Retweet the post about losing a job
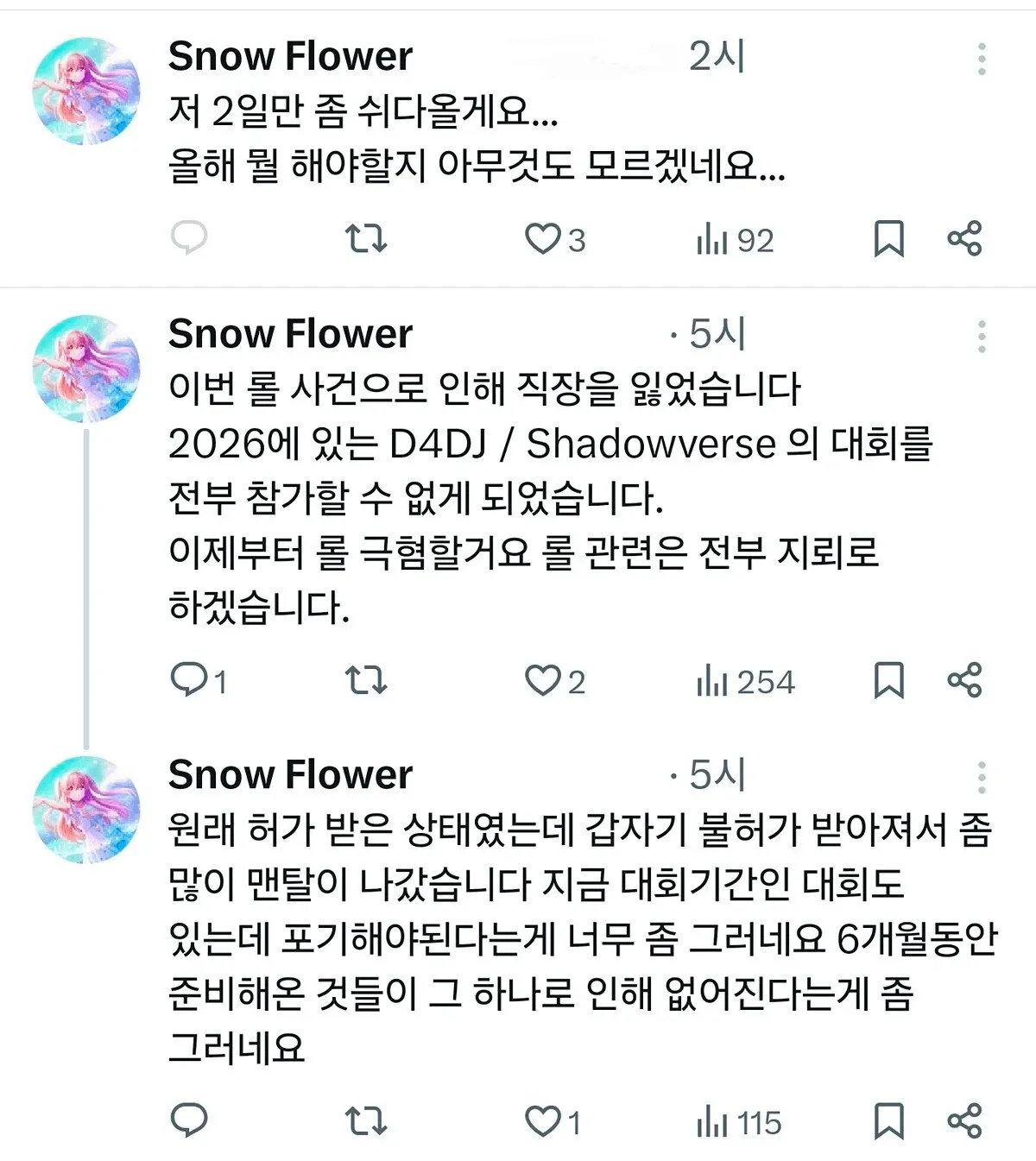This screenshot has width=1036, height=1161. 367,681
